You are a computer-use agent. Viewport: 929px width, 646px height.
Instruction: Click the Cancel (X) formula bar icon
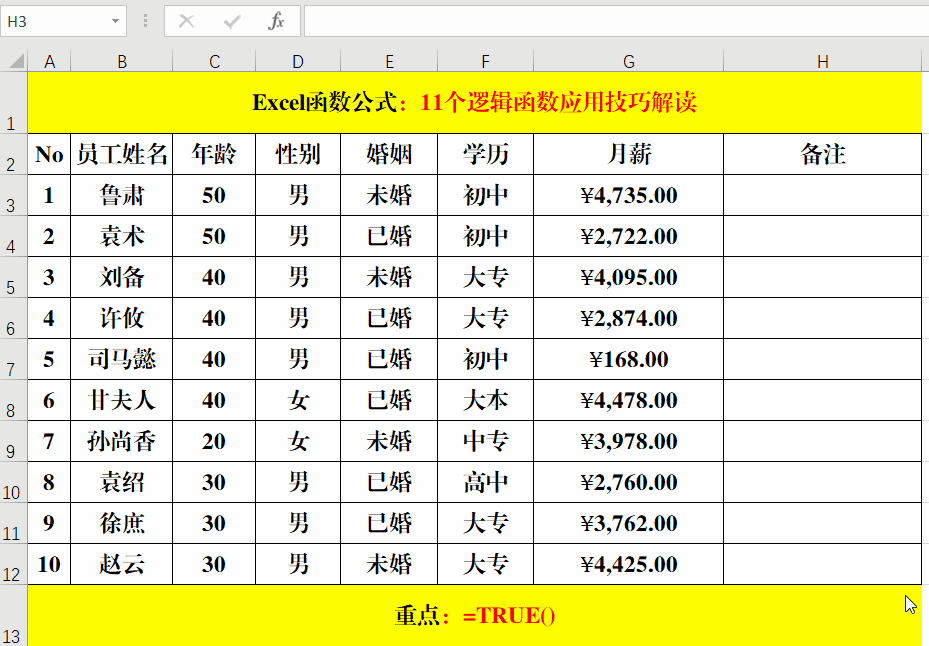click(x=186, y=21)
